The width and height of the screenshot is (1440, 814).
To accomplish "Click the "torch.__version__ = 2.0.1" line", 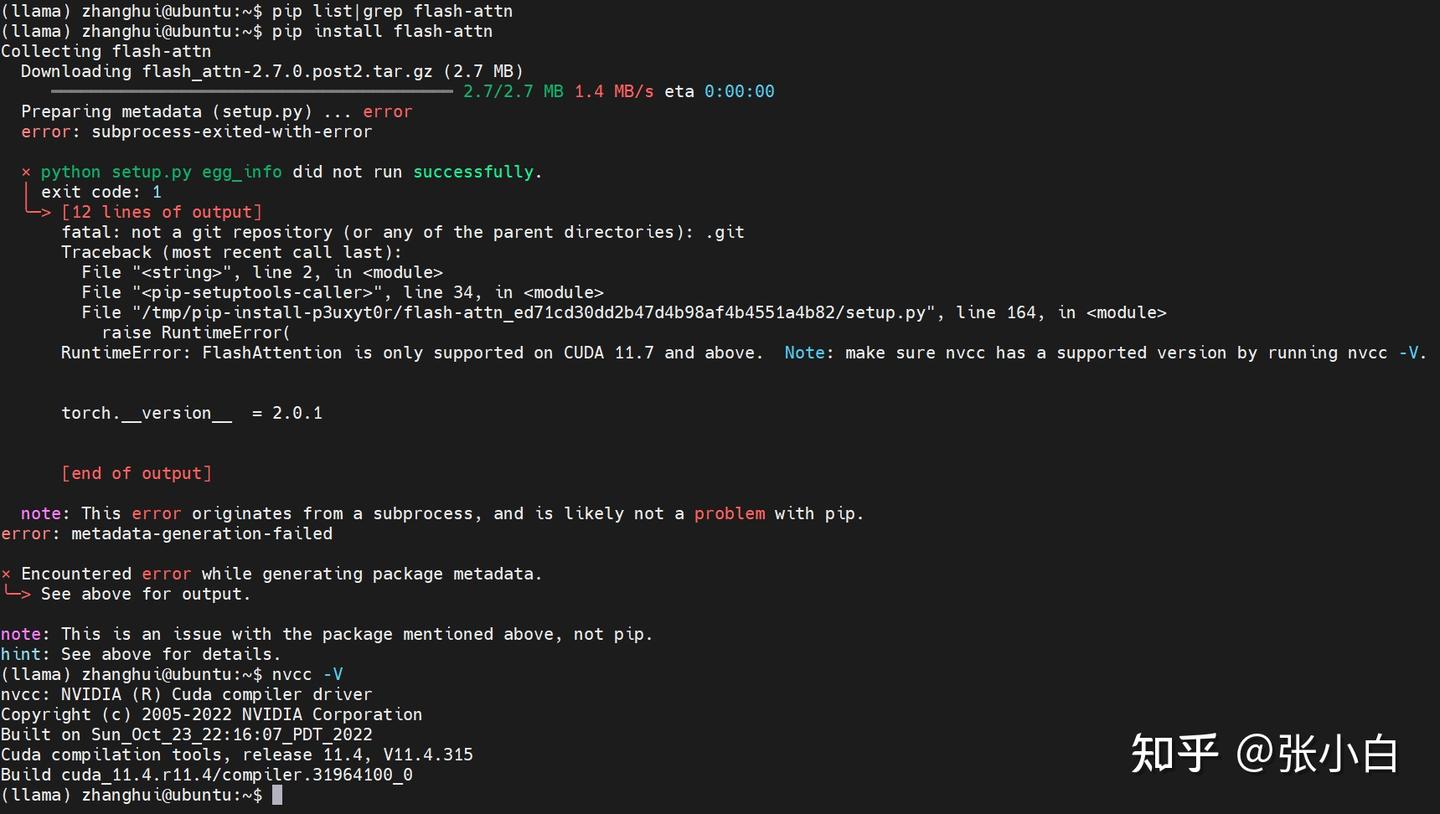I will 192,413.
